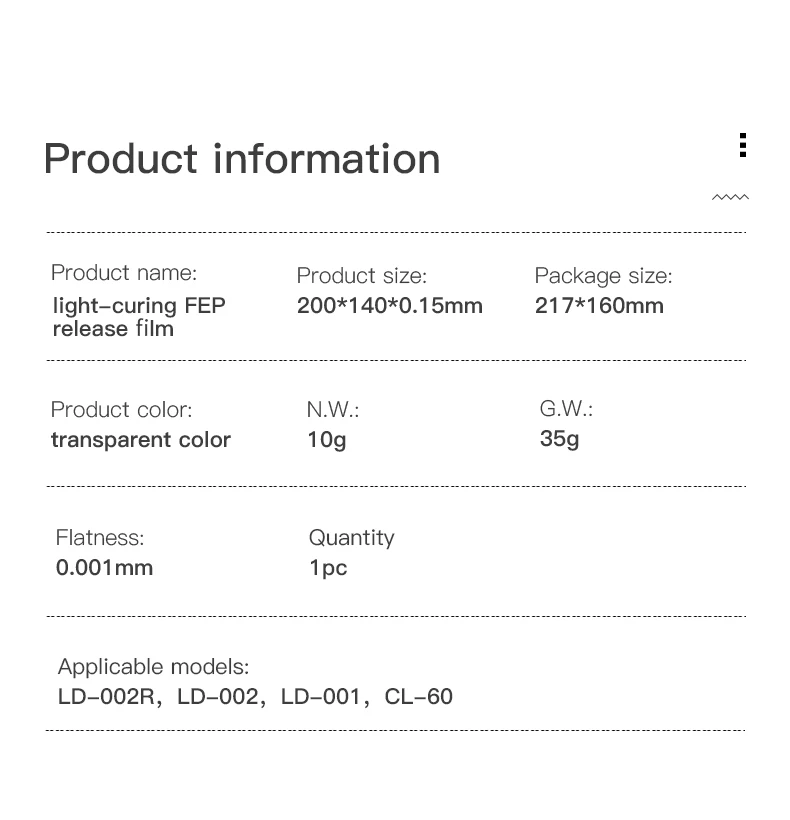This screenshot has width=790, height=820.
Task: Click the 10g net weight value
Action: pyautogui.click(x=327, y=439)
